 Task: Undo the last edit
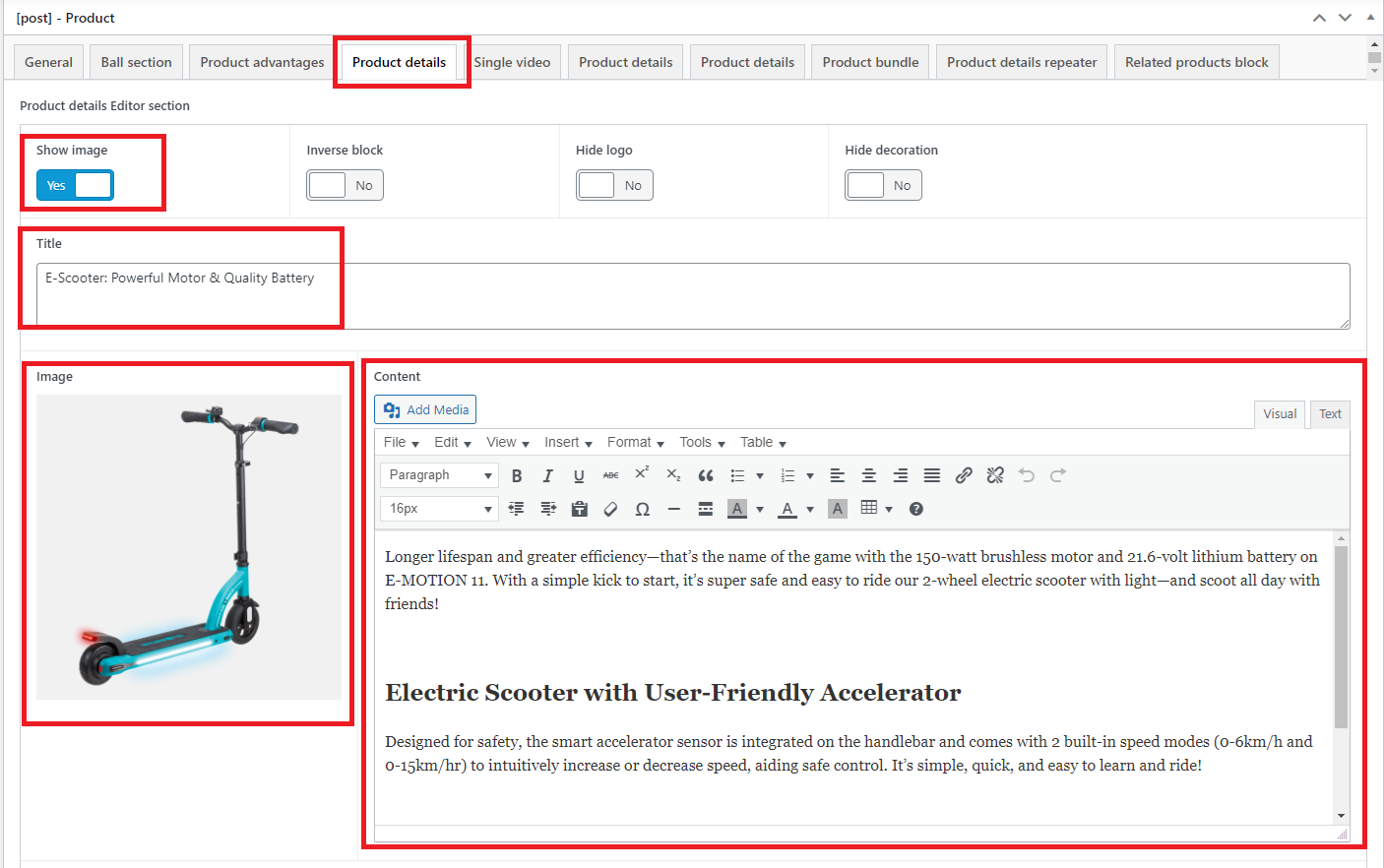[1027, 475]
